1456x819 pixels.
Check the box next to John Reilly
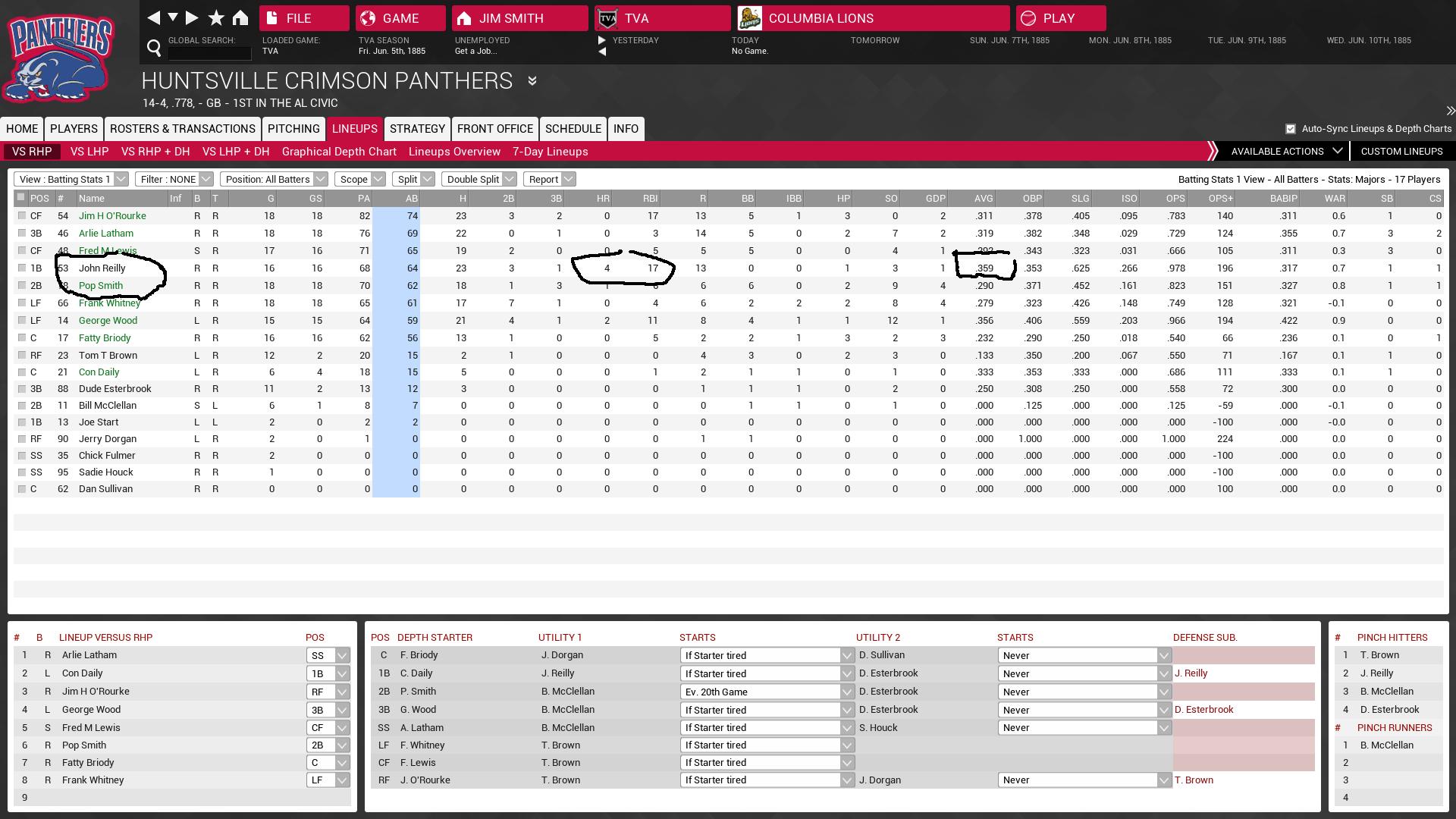(22, 268)
